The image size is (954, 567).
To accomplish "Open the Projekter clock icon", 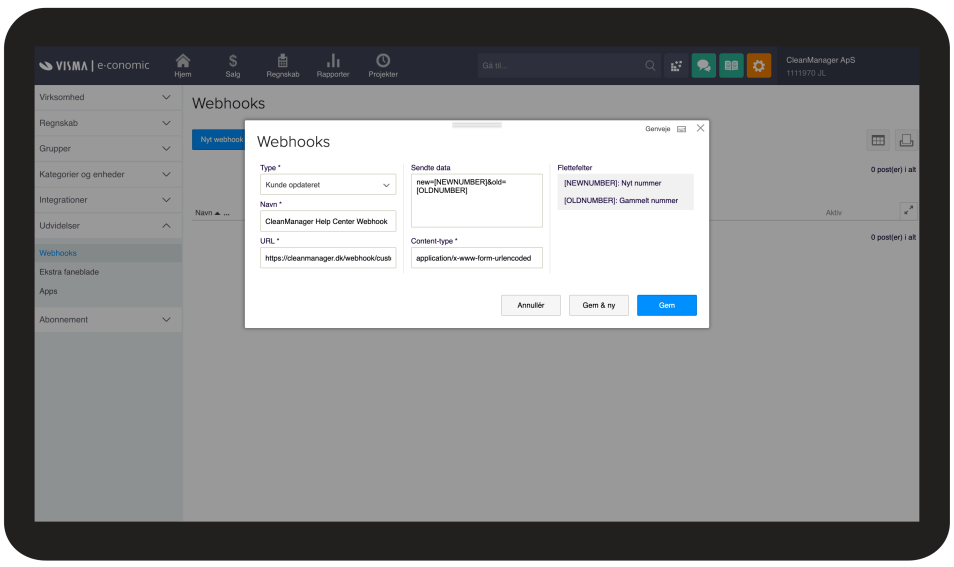I will (383, 63).
